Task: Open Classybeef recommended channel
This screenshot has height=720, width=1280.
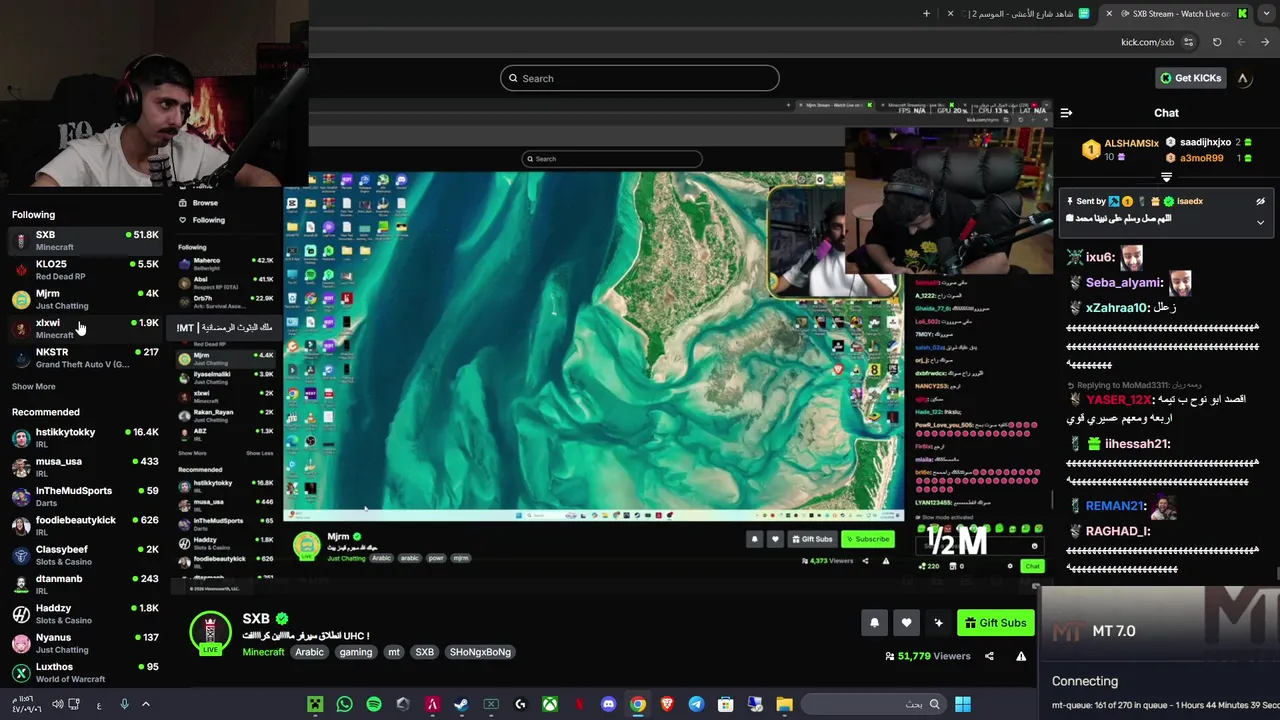Action: pos(85,555)
